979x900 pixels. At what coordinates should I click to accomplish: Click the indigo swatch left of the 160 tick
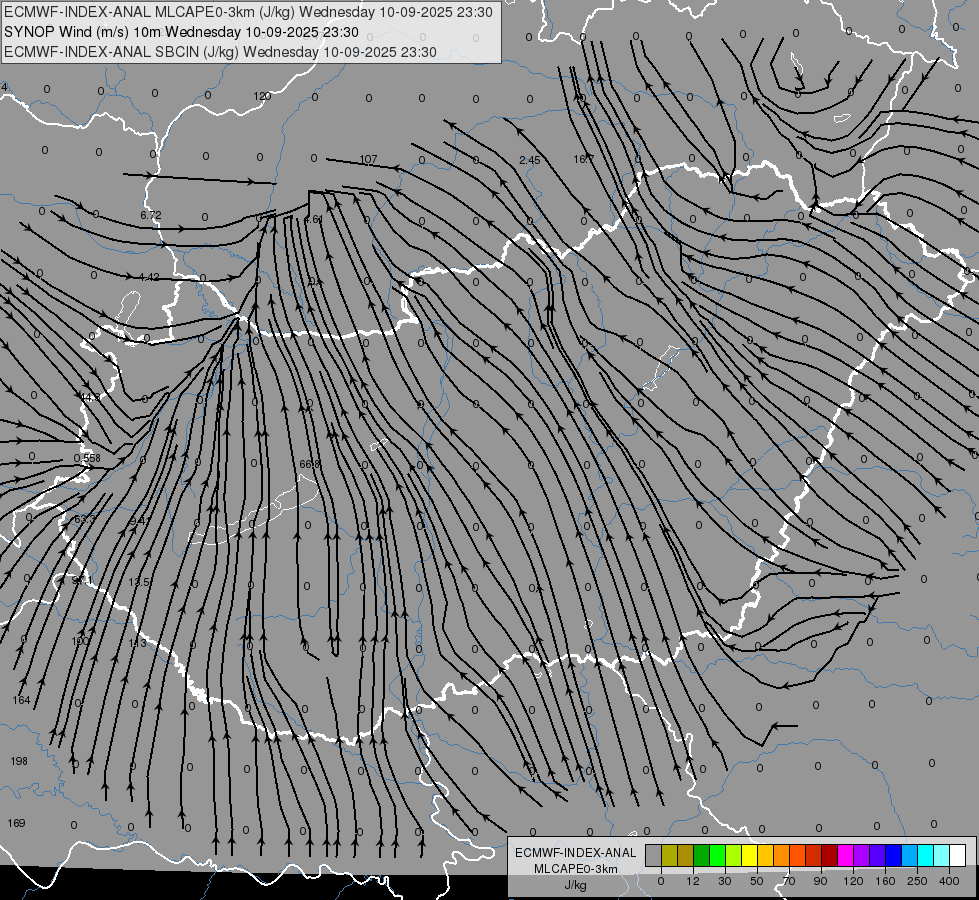tap(878, 855)
